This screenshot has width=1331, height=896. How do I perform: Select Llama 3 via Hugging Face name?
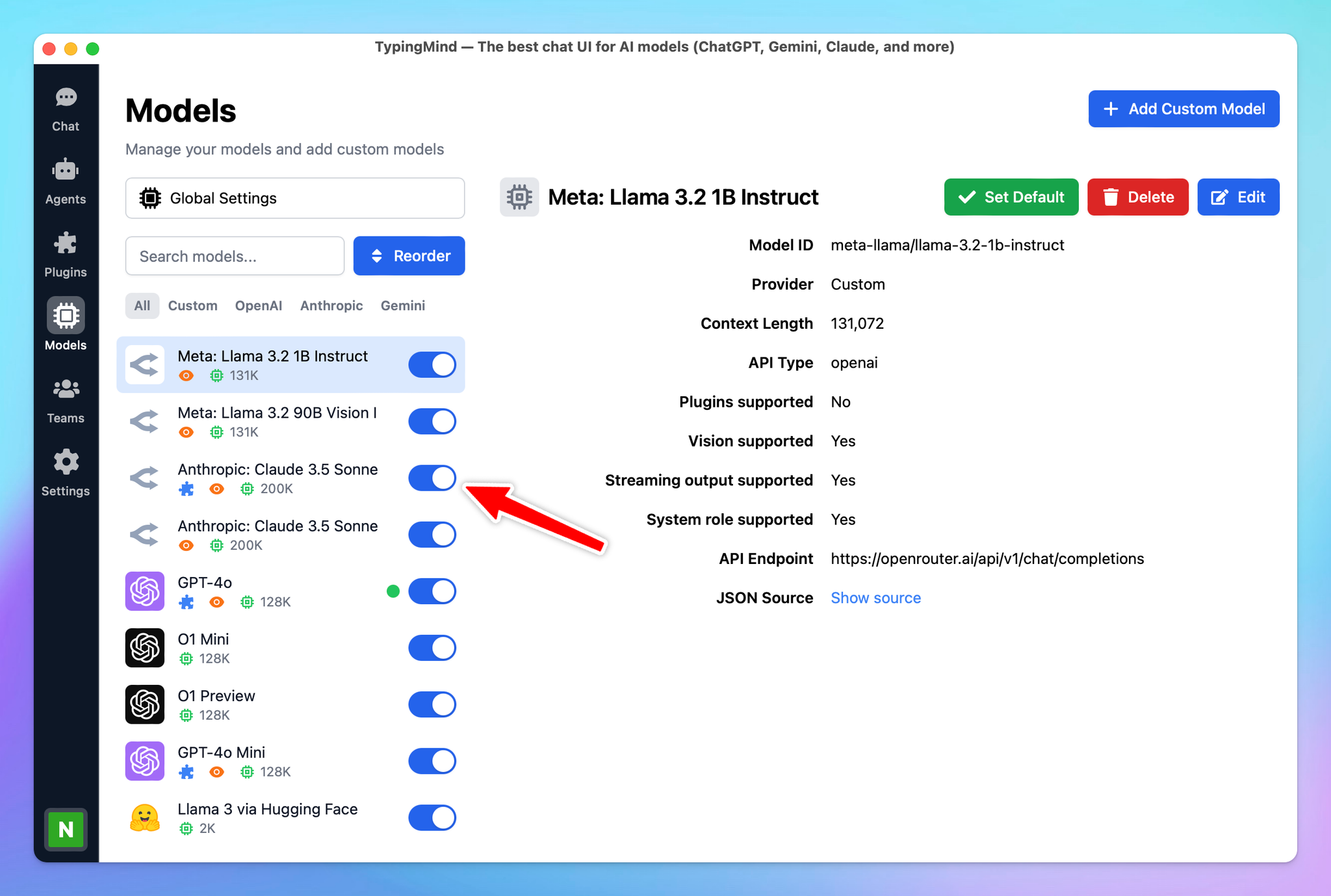coord(268,809)
